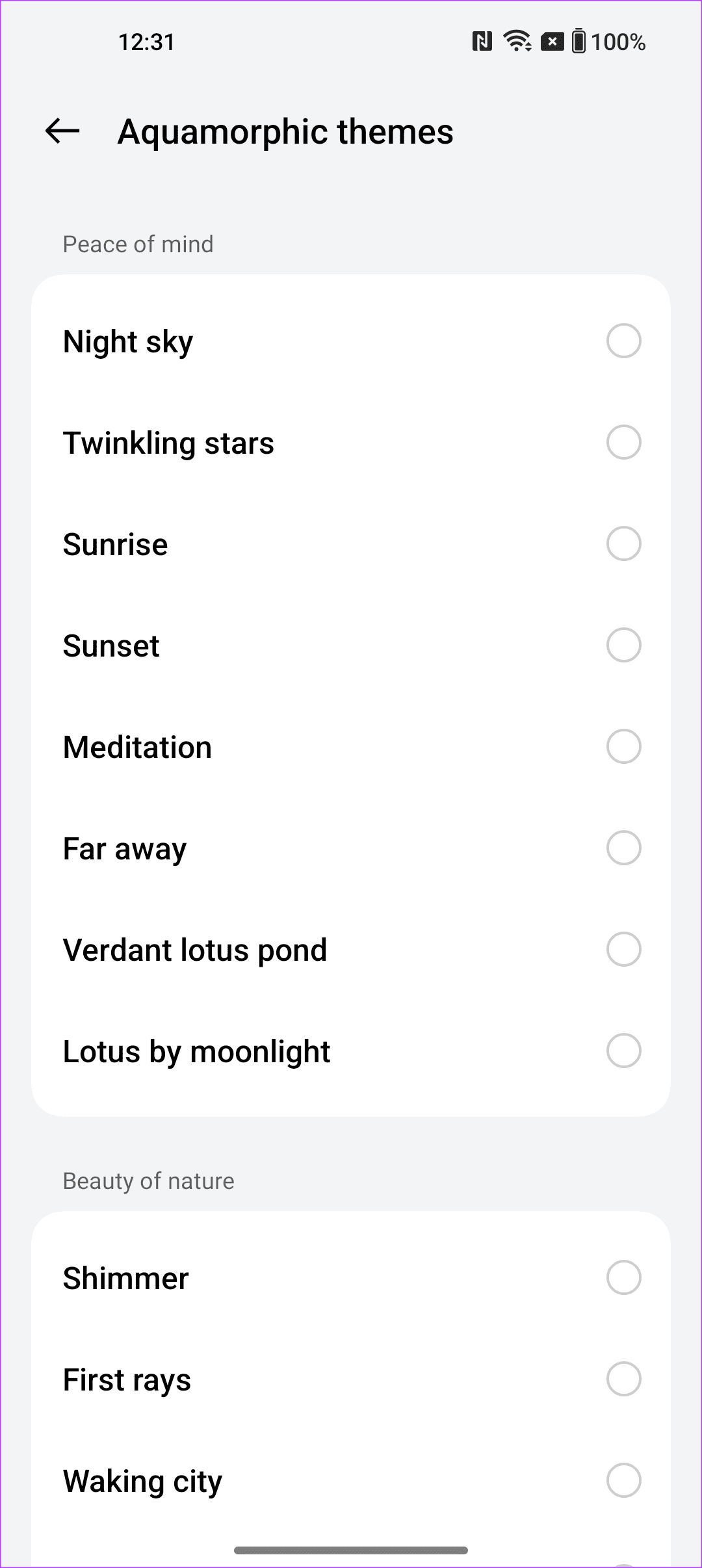Choose the Sunset theme radio button

(x=623, y=645)
